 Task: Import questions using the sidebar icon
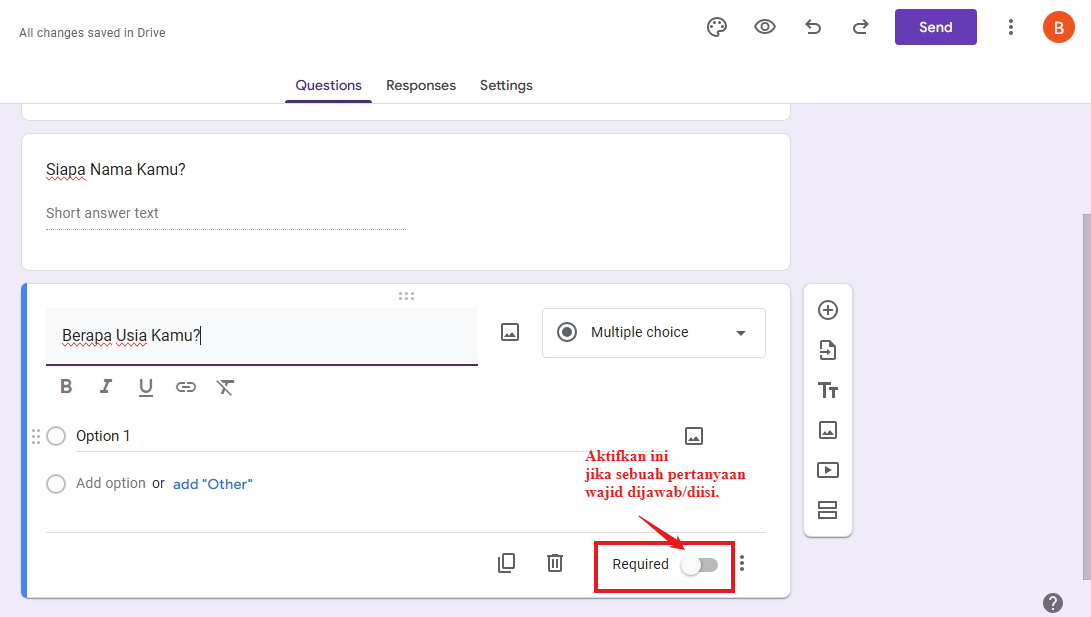pyautogui.click(x=828, y=350)
